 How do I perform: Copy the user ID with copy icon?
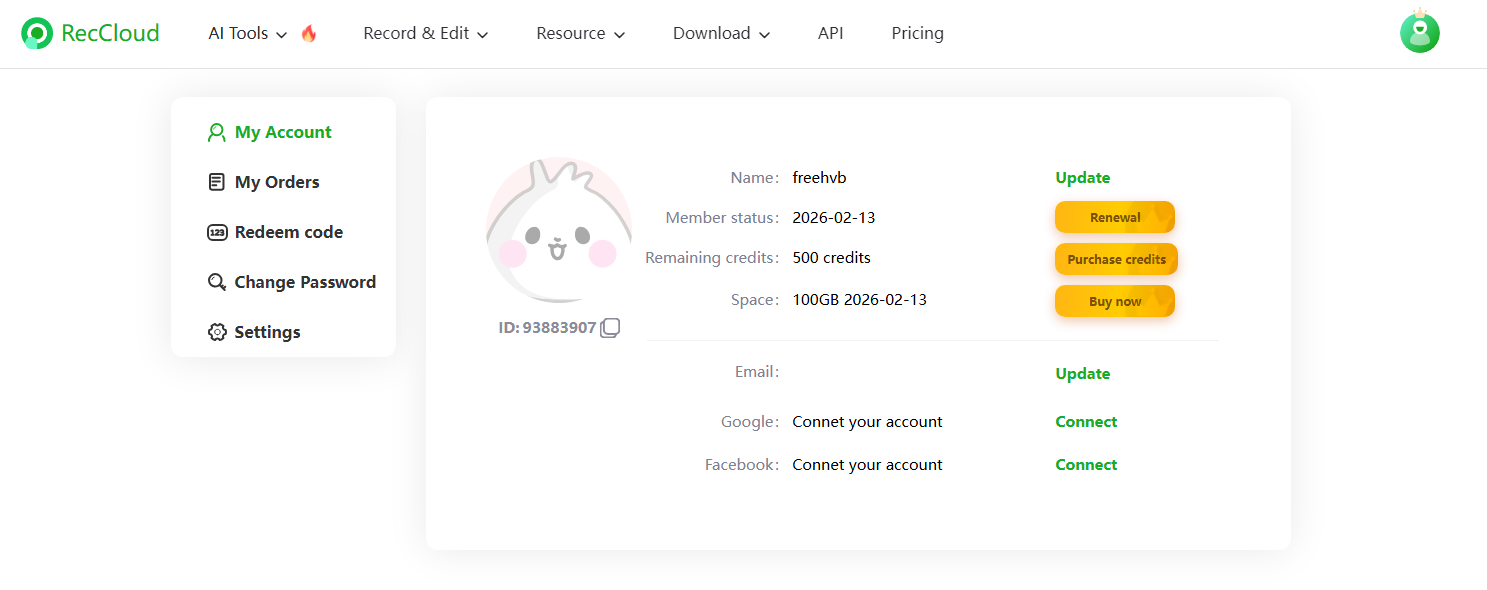pyautogui.click(x=610, y=328)
